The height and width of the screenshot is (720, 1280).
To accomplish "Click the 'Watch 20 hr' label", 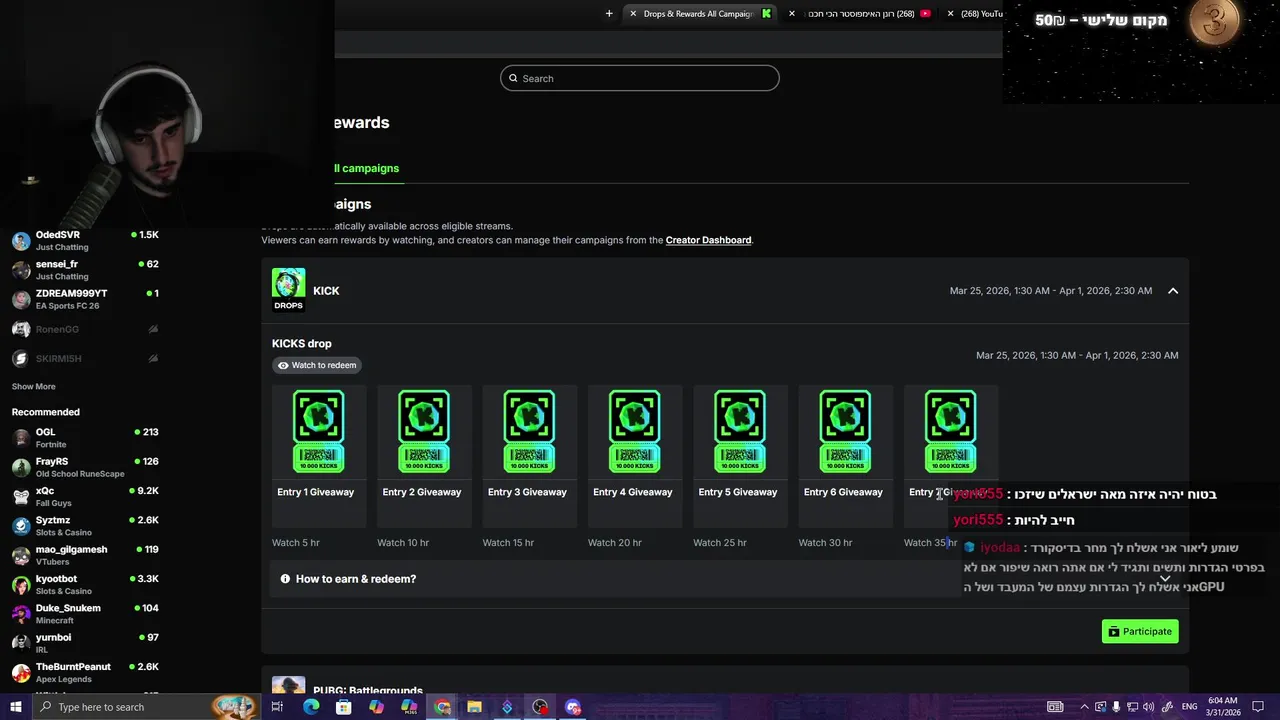I will tap(615, 543).
